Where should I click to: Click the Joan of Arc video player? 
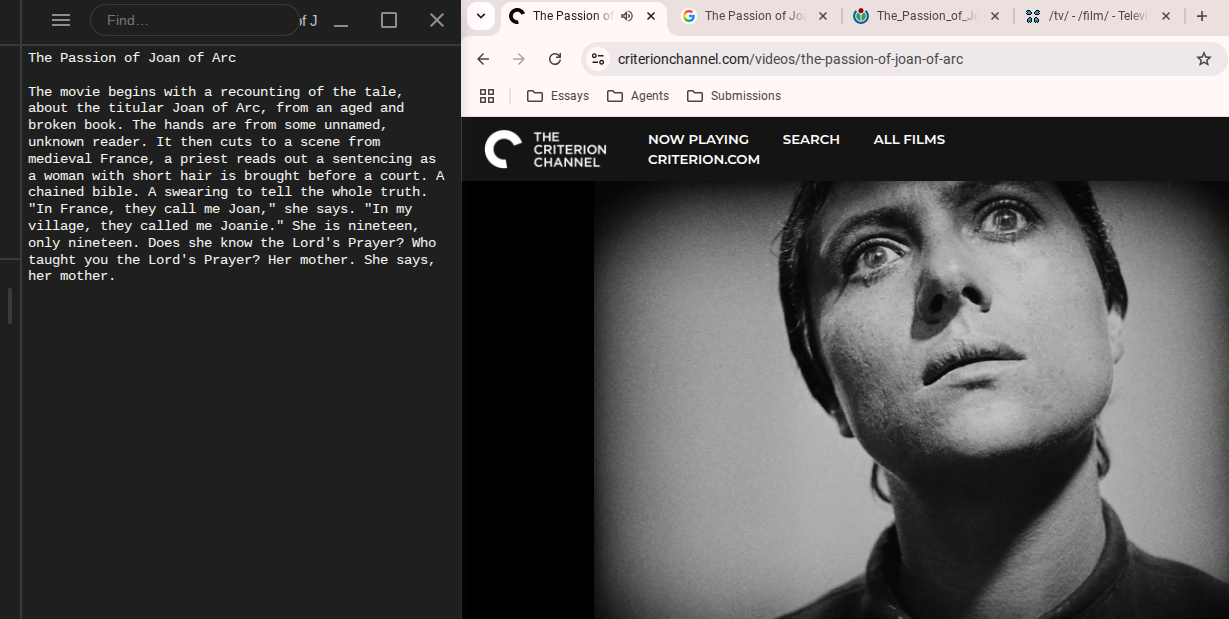[x=845, y=400]
